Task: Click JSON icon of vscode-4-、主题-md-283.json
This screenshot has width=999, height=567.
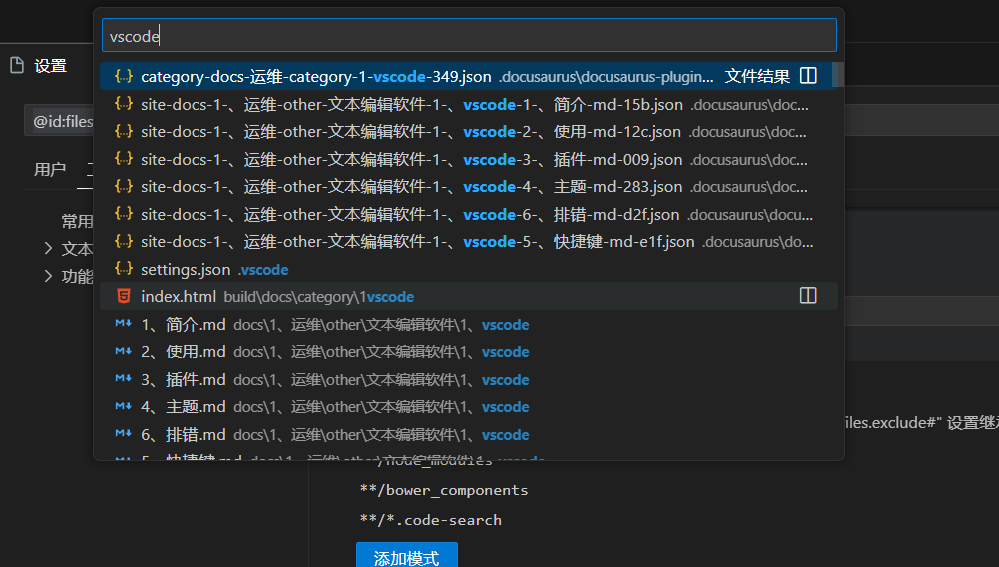Action: 124,186
